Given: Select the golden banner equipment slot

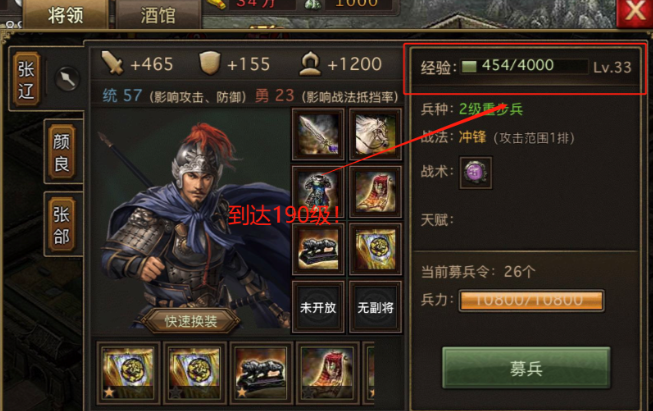Looking at the screenshot, I should click(375, 249).
